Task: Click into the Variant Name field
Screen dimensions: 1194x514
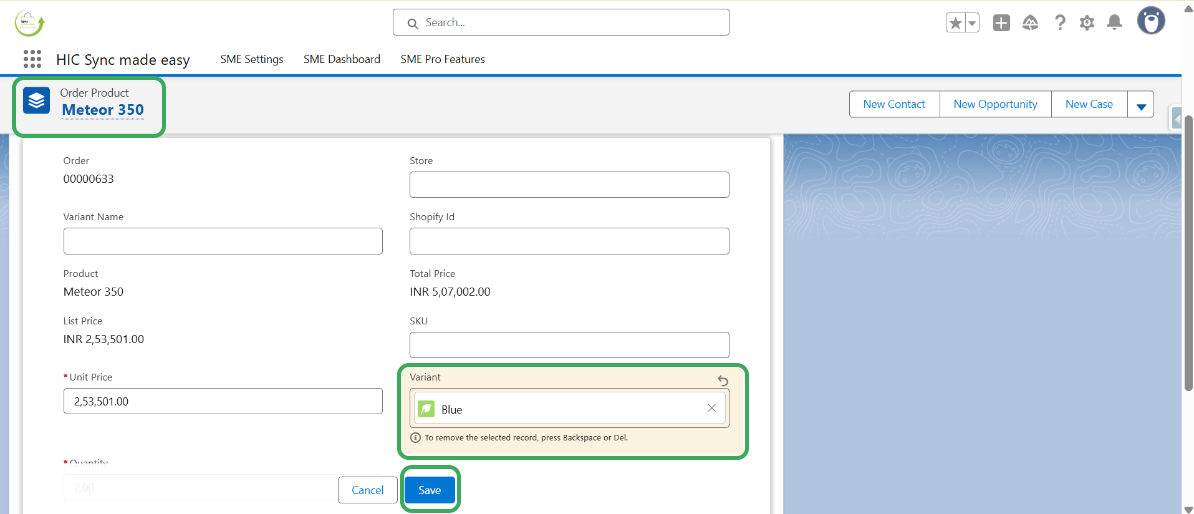Action: pyautogui.click(x=223, y=241)
